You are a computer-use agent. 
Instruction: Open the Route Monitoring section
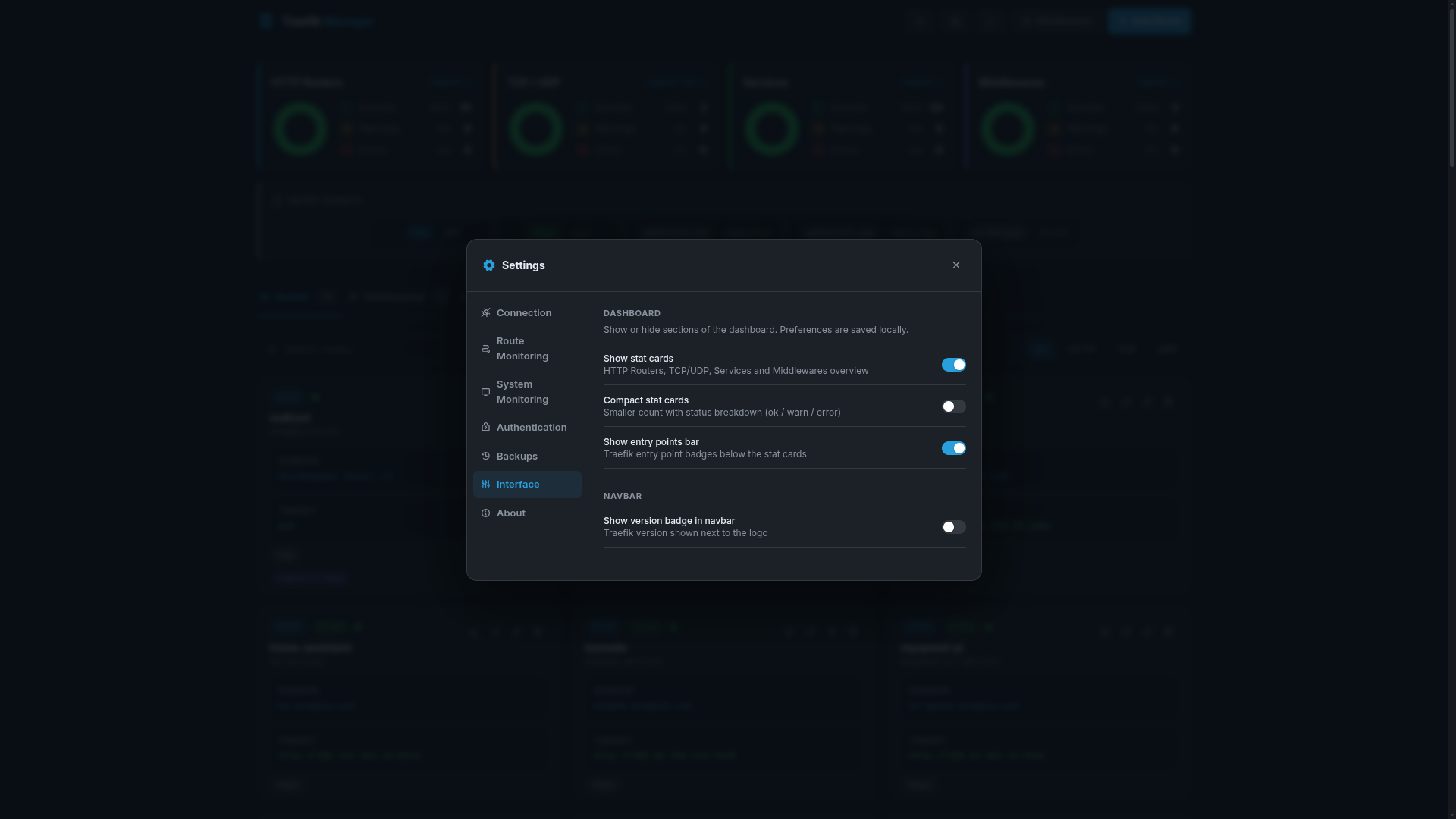point(522,349)
